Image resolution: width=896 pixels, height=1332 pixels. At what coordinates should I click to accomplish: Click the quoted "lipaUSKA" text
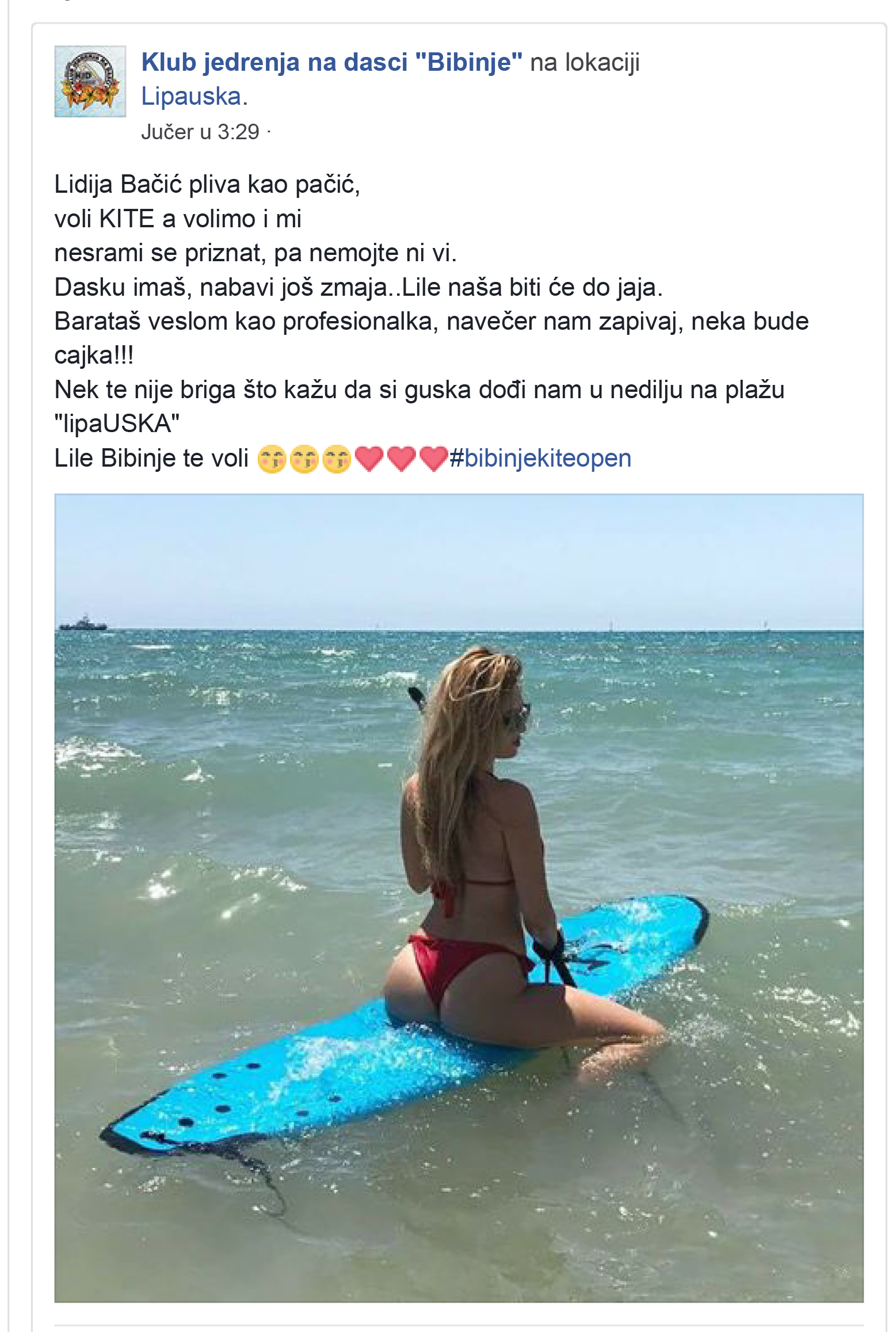[117, 424]
